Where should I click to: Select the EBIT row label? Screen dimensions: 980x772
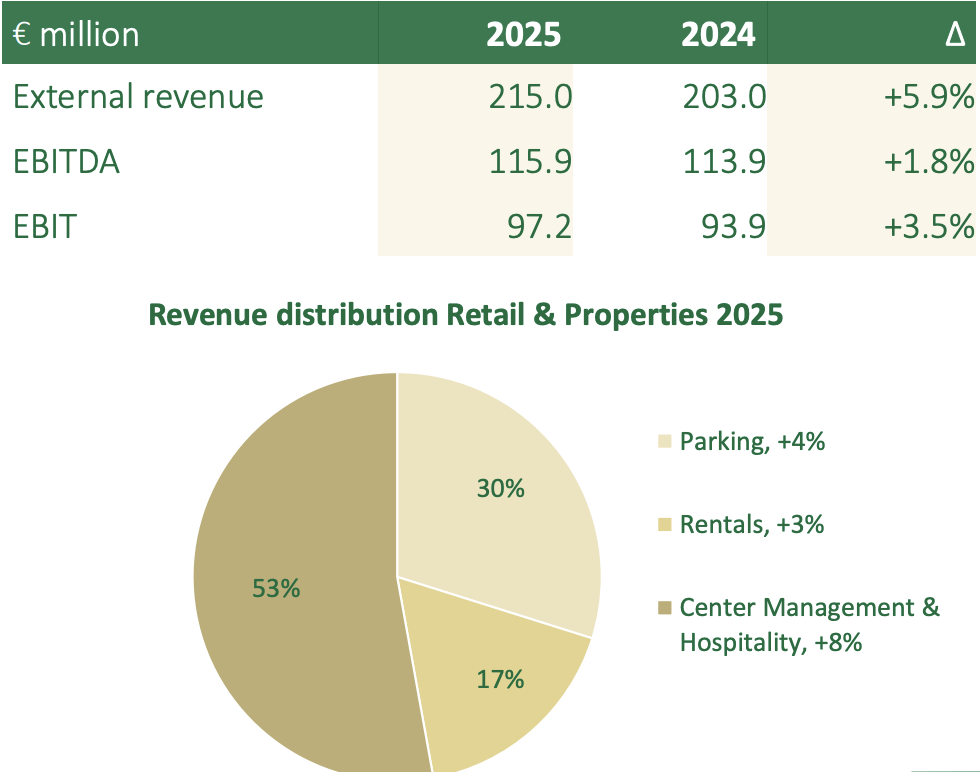[45, 226]
